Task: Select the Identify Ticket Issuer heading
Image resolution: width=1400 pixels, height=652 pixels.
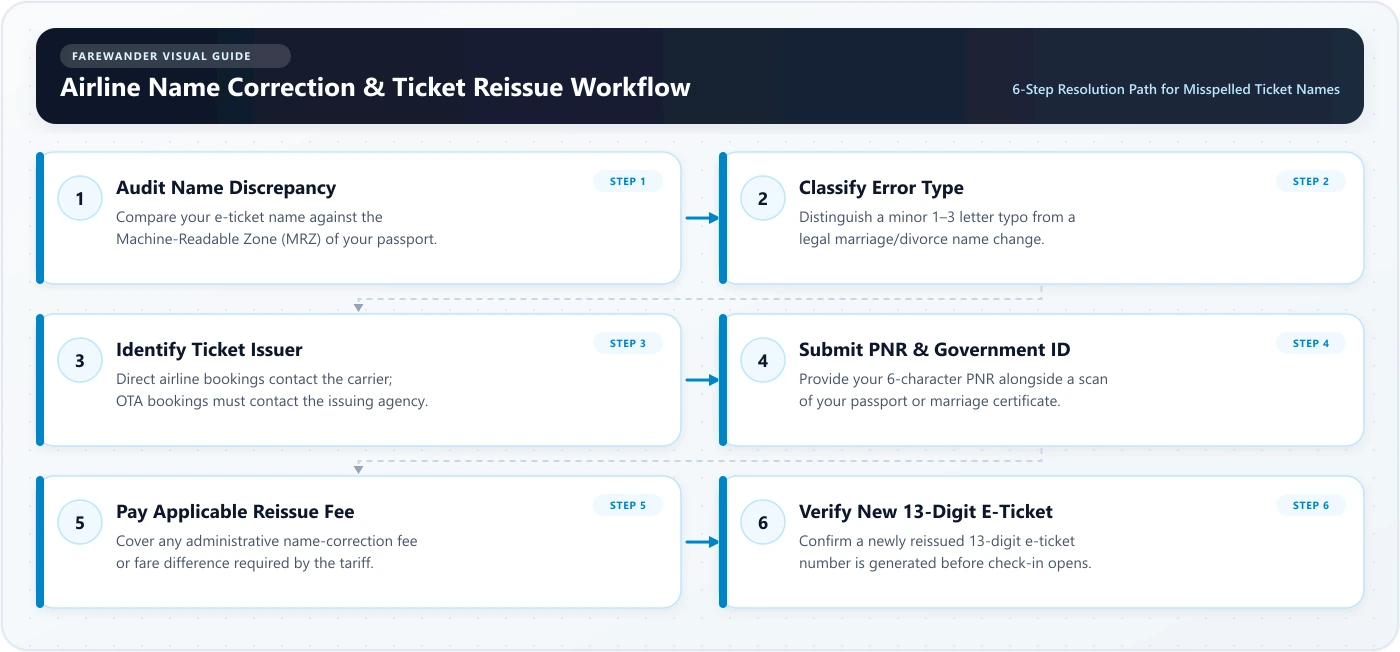Action: 209,349
